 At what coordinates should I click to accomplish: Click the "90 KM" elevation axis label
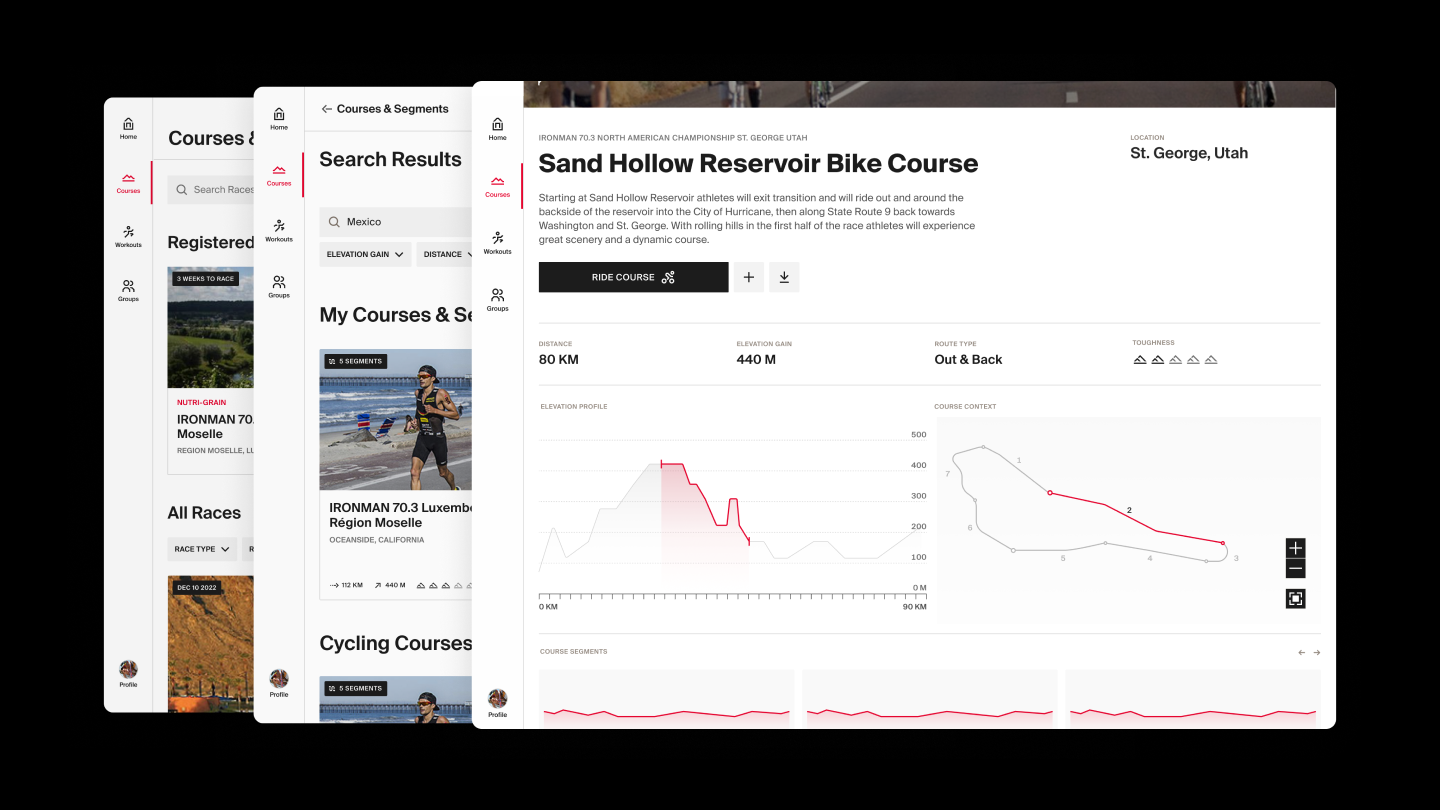pos(916,607)
